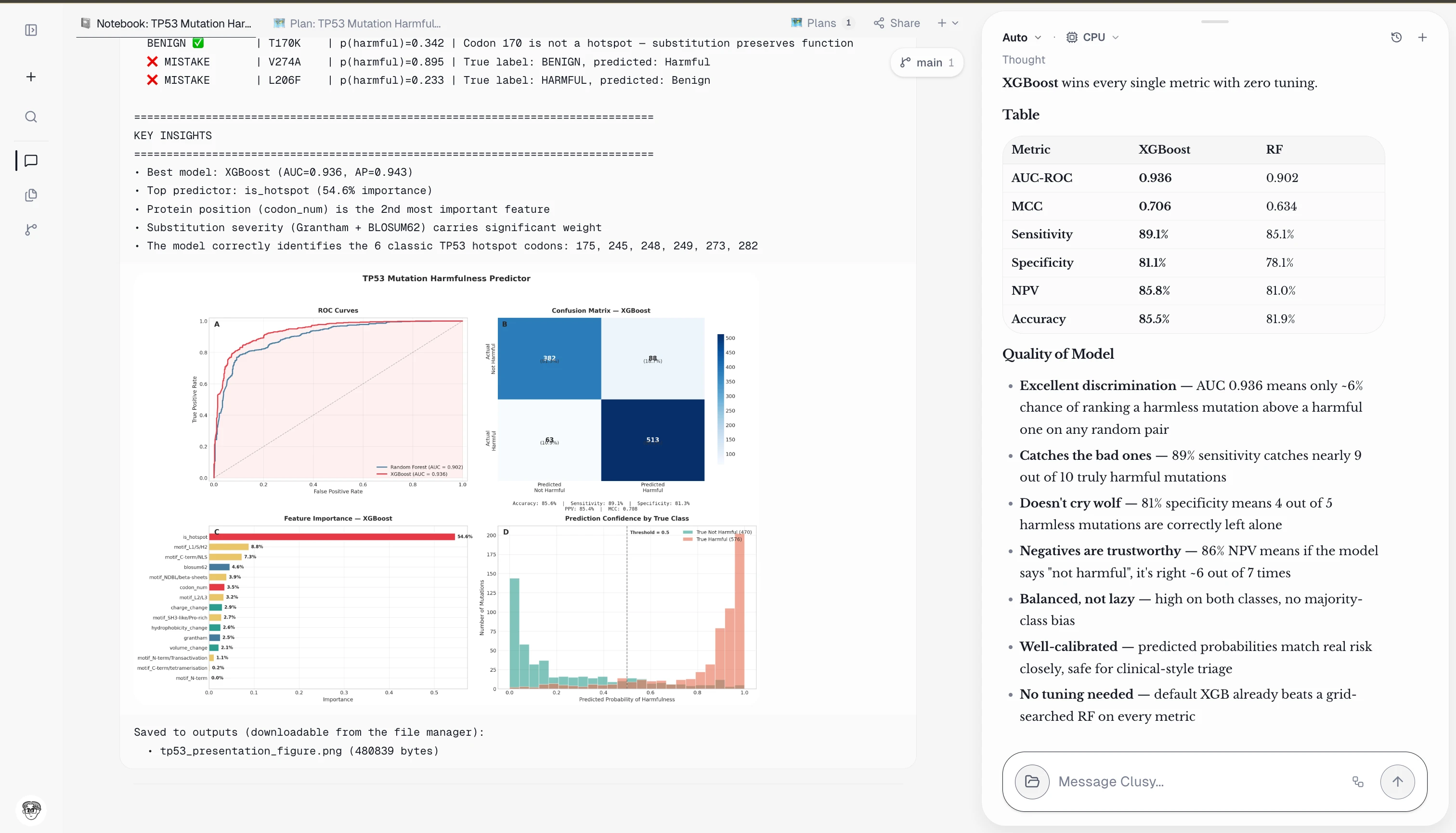The width and height of the screenshot is (1456, 833).
Task: Click the RF column header in table
Action: coord(1274,149)
